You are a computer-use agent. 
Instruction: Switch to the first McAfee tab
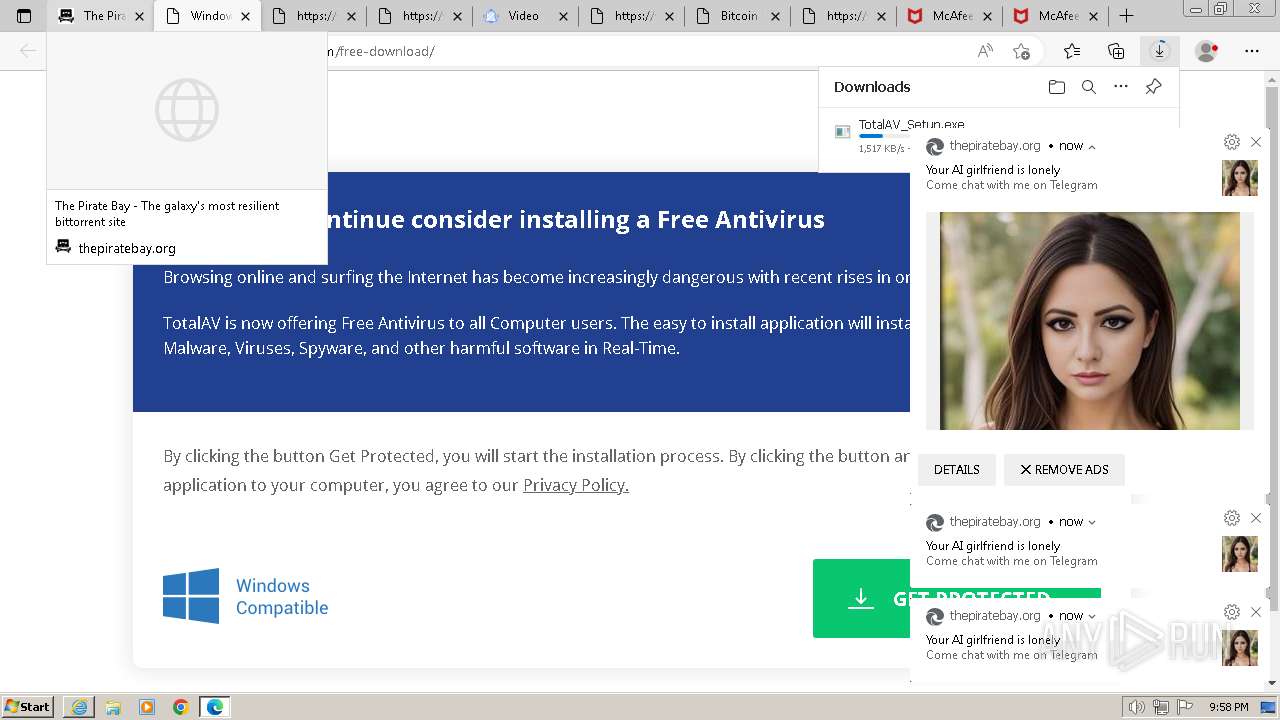point(949,16)
